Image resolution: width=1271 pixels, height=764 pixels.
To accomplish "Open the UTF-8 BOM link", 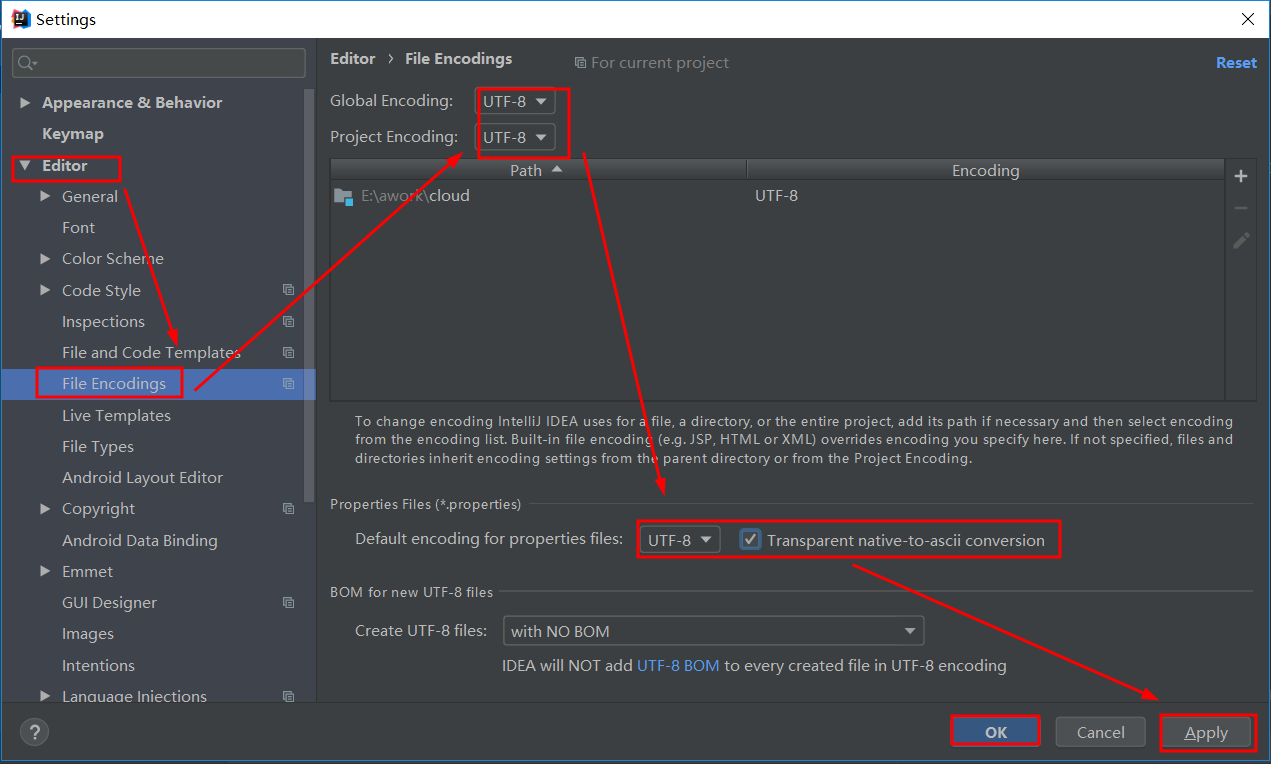I will pos(678,665).
